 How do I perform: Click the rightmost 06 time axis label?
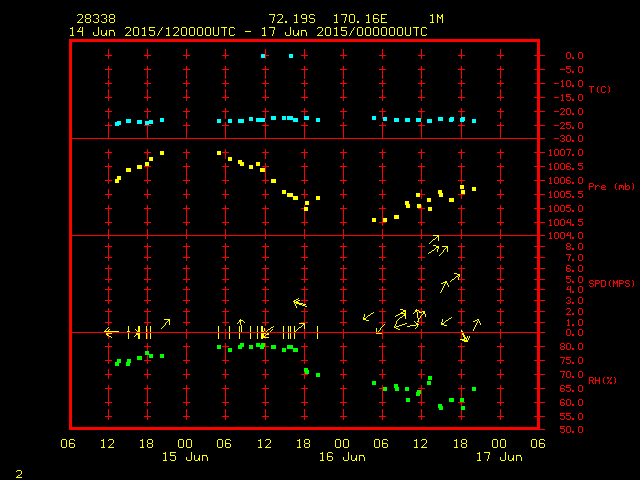pos(537,443)
